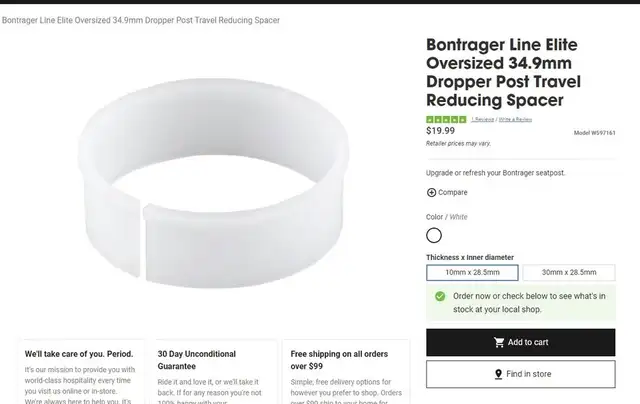Open the Write a Review link
The width and height of the screenshot is (640, 404).
[516, 120]
